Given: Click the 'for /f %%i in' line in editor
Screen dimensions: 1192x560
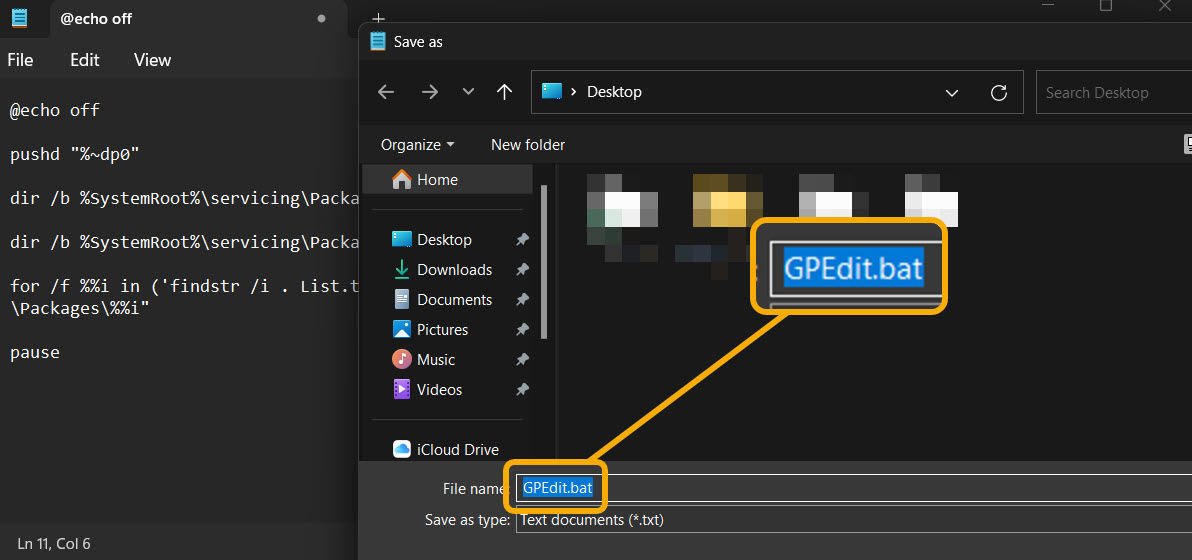Looking at the screenshot, I should pos(184,287).
